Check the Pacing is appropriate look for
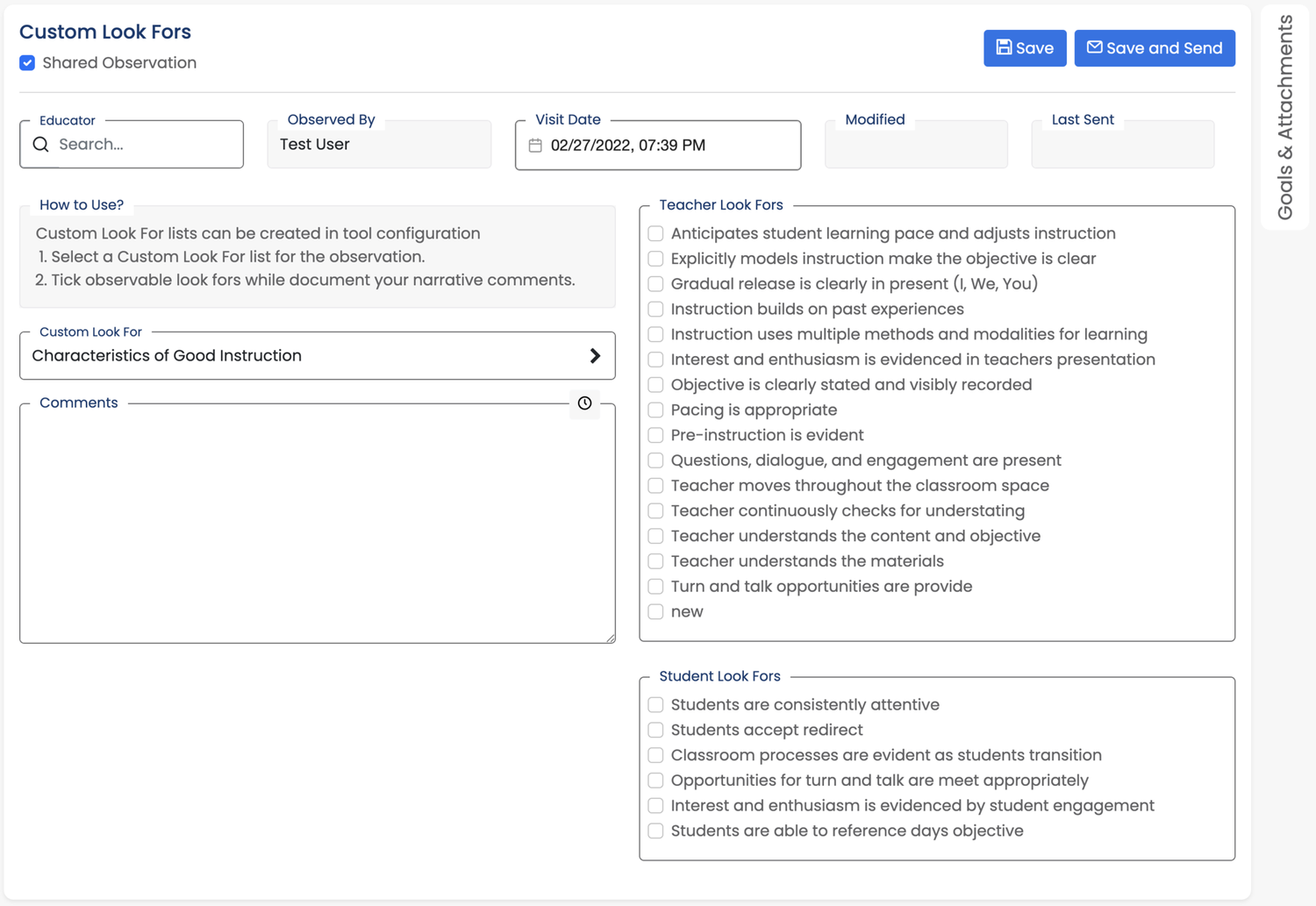Viewport: 1316px width, 906px height. [655, 410]
